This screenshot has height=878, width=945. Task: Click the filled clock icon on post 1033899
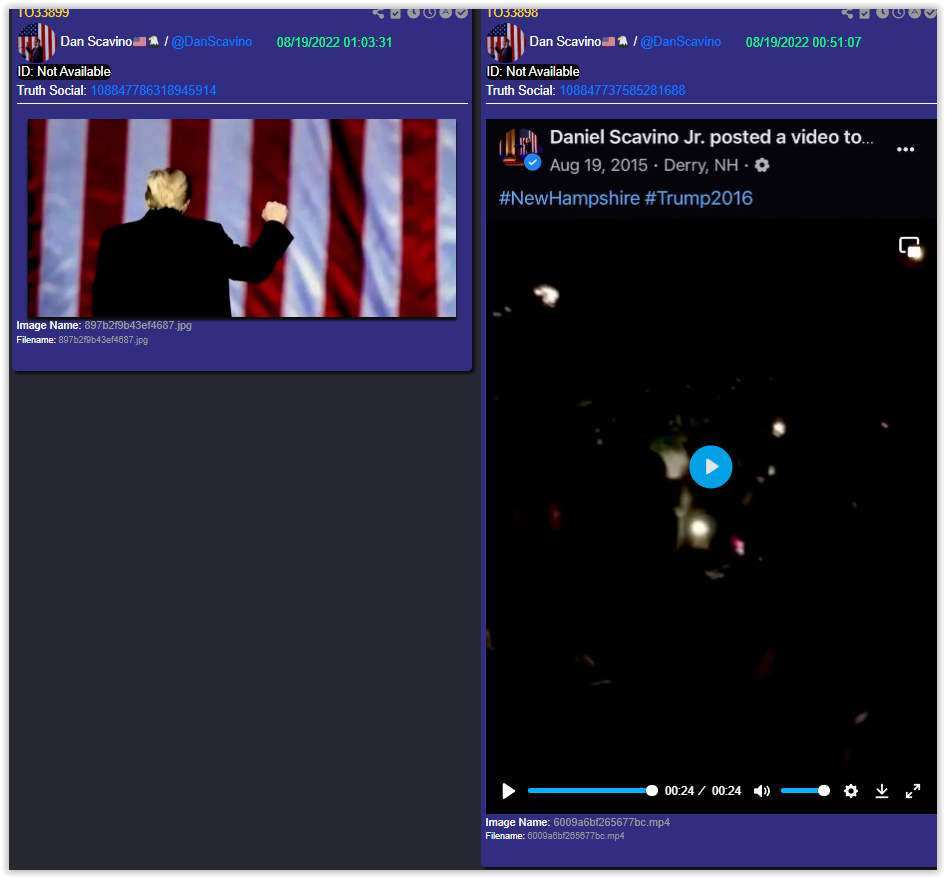tap(413, 13)
